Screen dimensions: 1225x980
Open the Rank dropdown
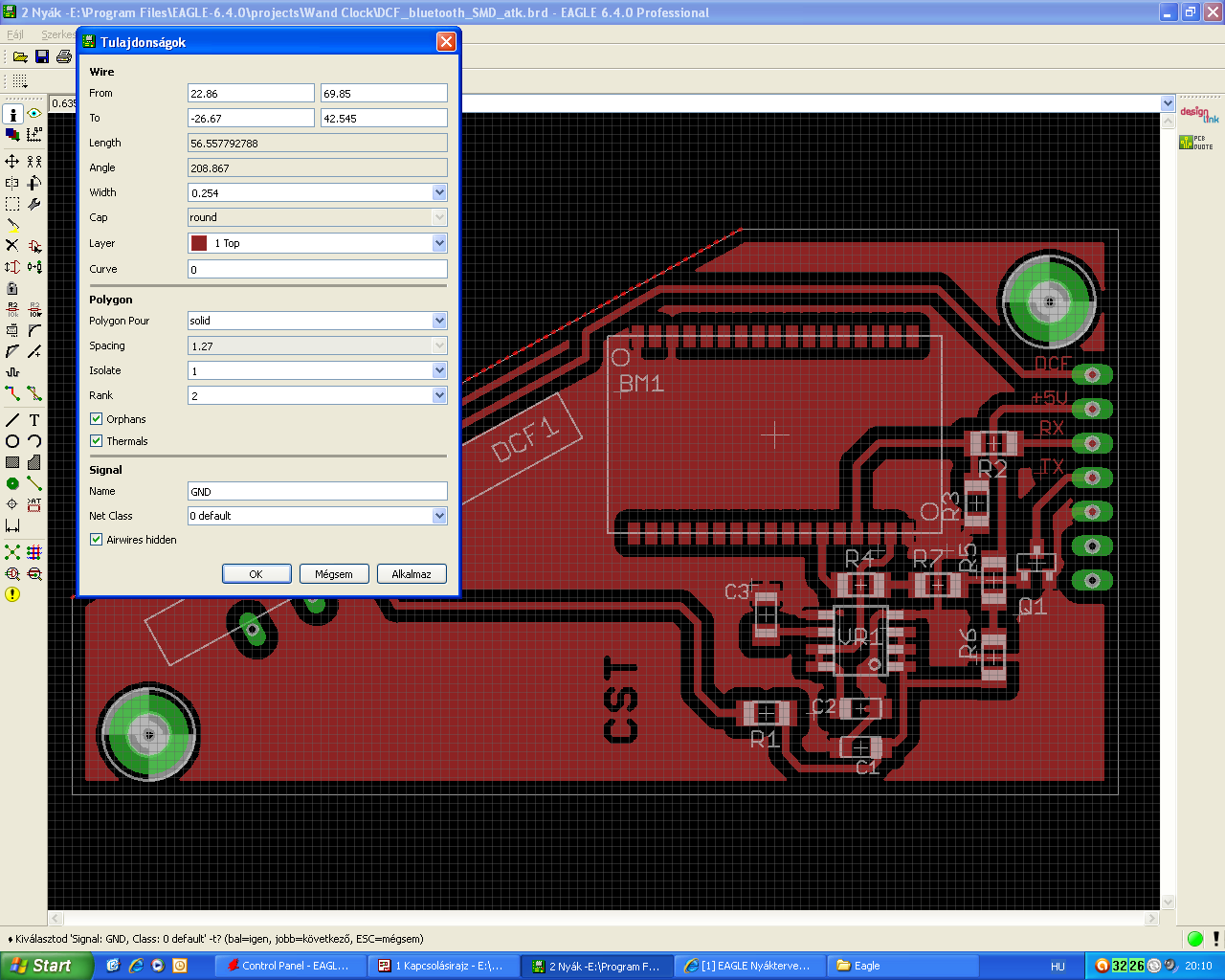tap(439, 395)
